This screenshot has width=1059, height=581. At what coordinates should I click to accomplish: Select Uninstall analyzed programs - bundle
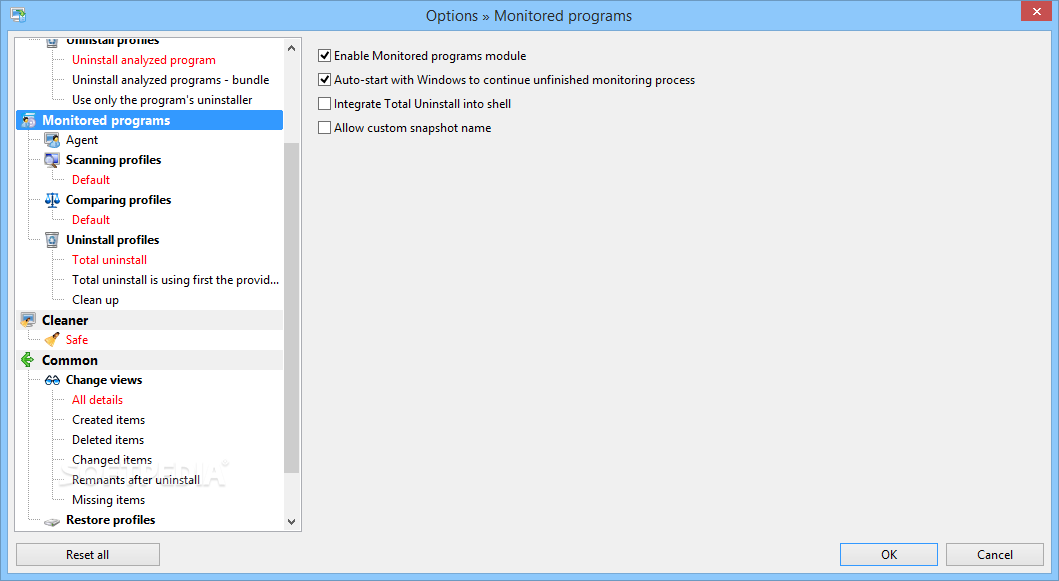[x=171, y=80]
